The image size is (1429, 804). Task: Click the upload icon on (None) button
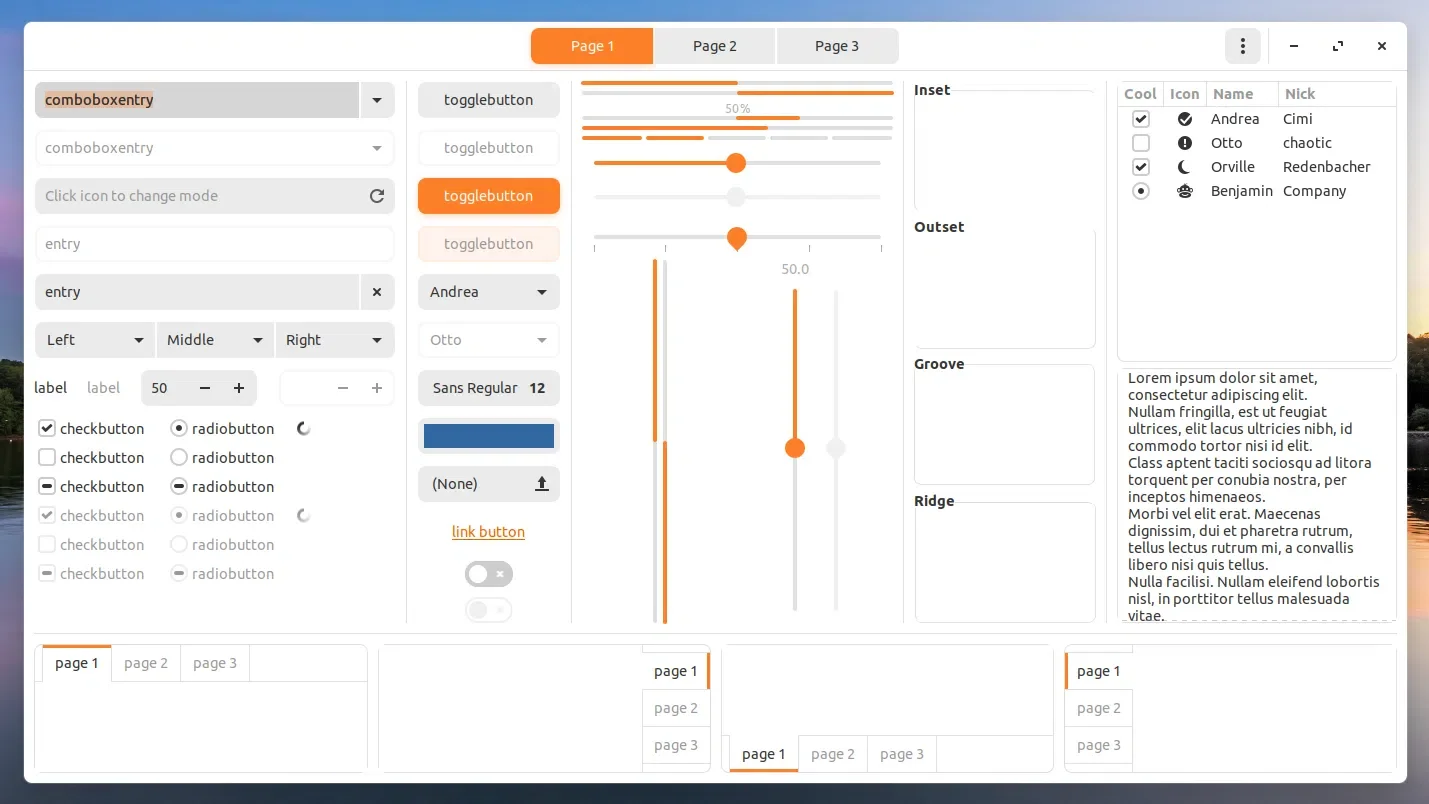click(542, 484)
